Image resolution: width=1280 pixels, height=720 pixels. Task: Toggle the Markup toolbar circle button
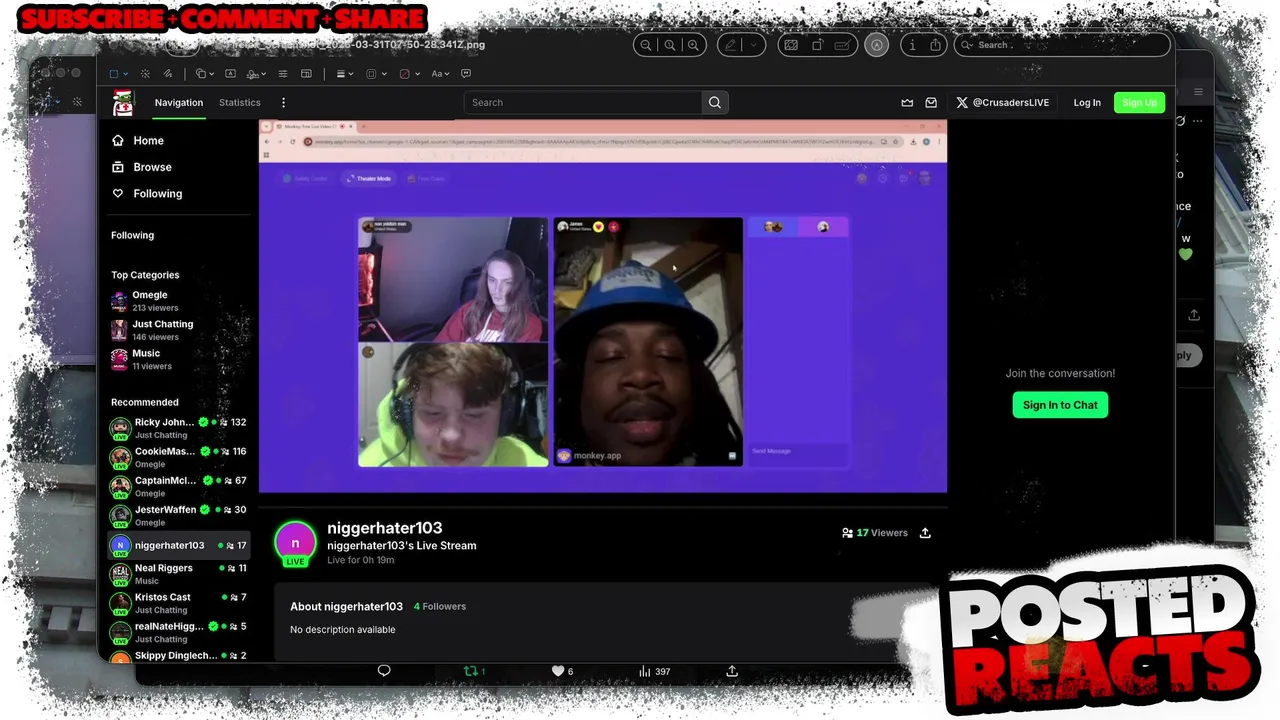(x=876, y=45)
